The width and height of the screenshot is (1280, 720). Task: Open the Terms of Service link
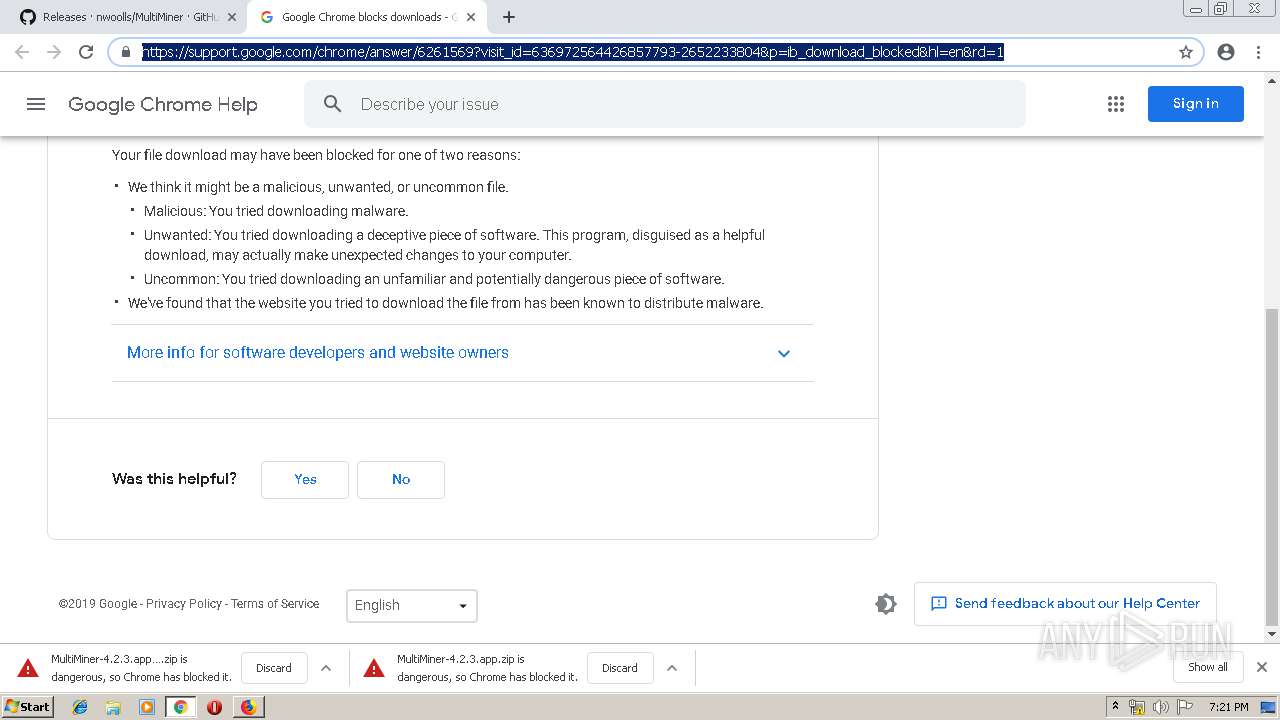tap(275, 604)
